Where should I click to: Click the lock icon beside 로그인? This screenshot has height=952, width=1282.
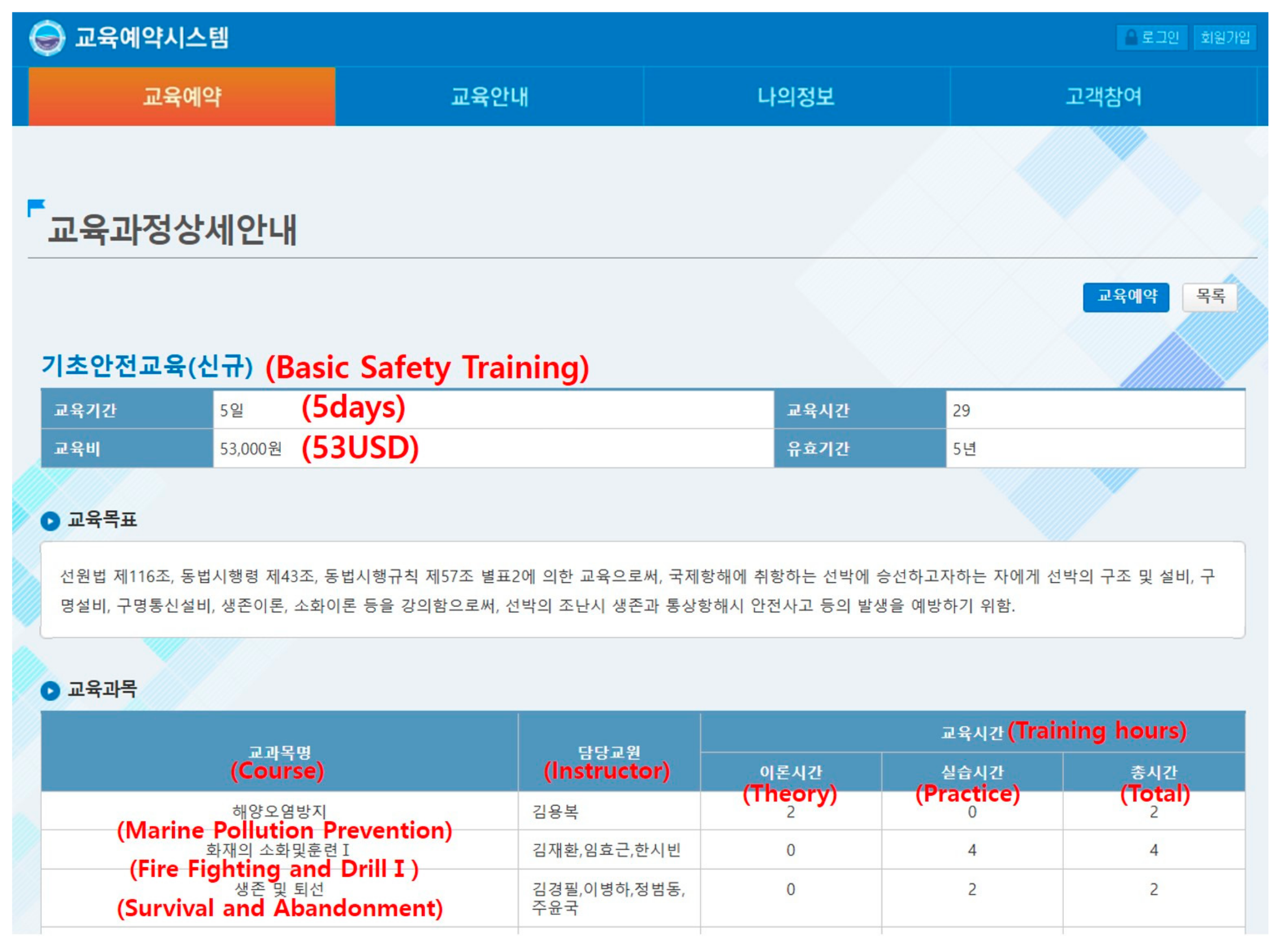point(1131,38)
